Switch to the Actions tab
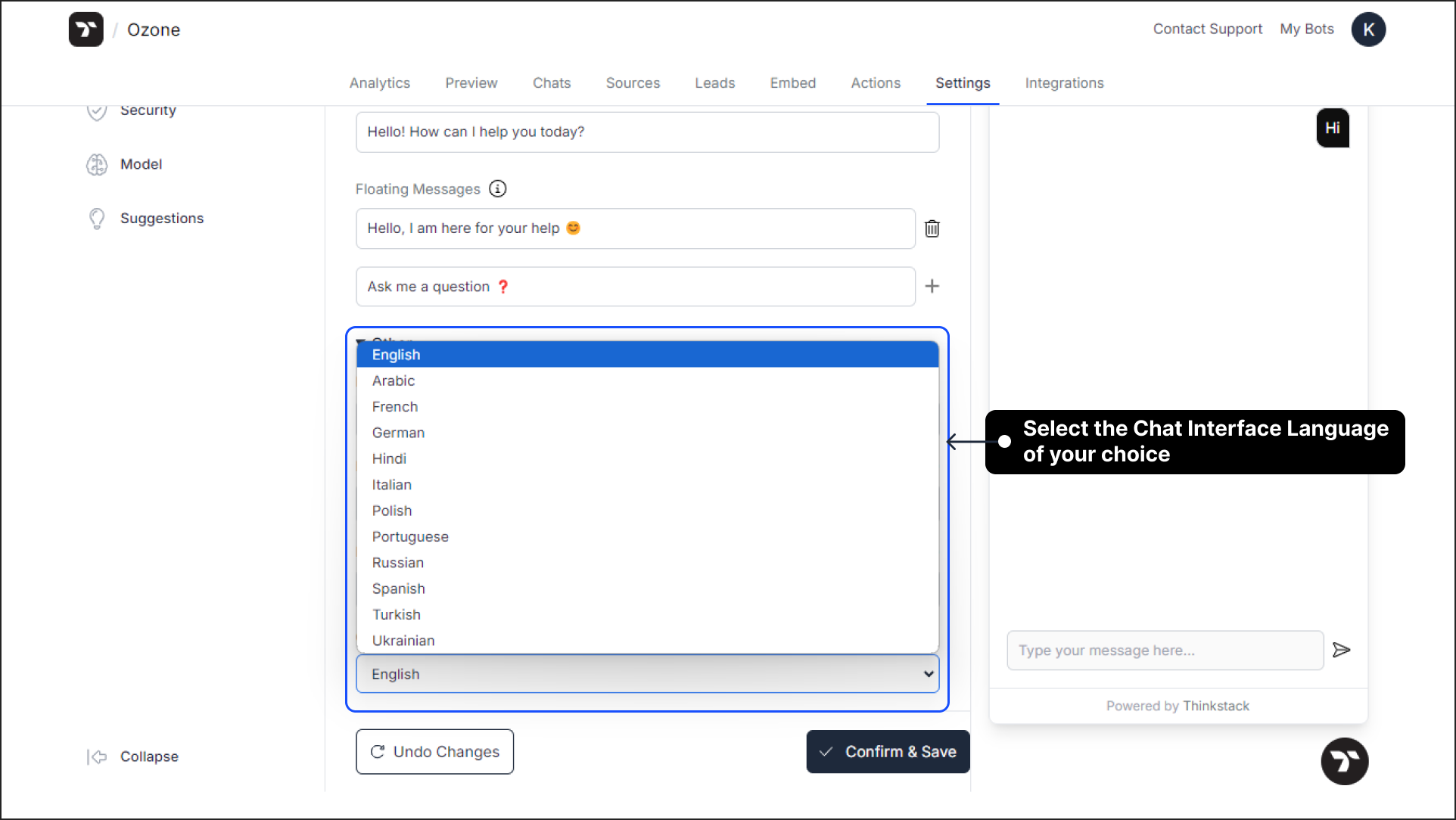Viewport: 1456px width, 820px height. point(876,82)
